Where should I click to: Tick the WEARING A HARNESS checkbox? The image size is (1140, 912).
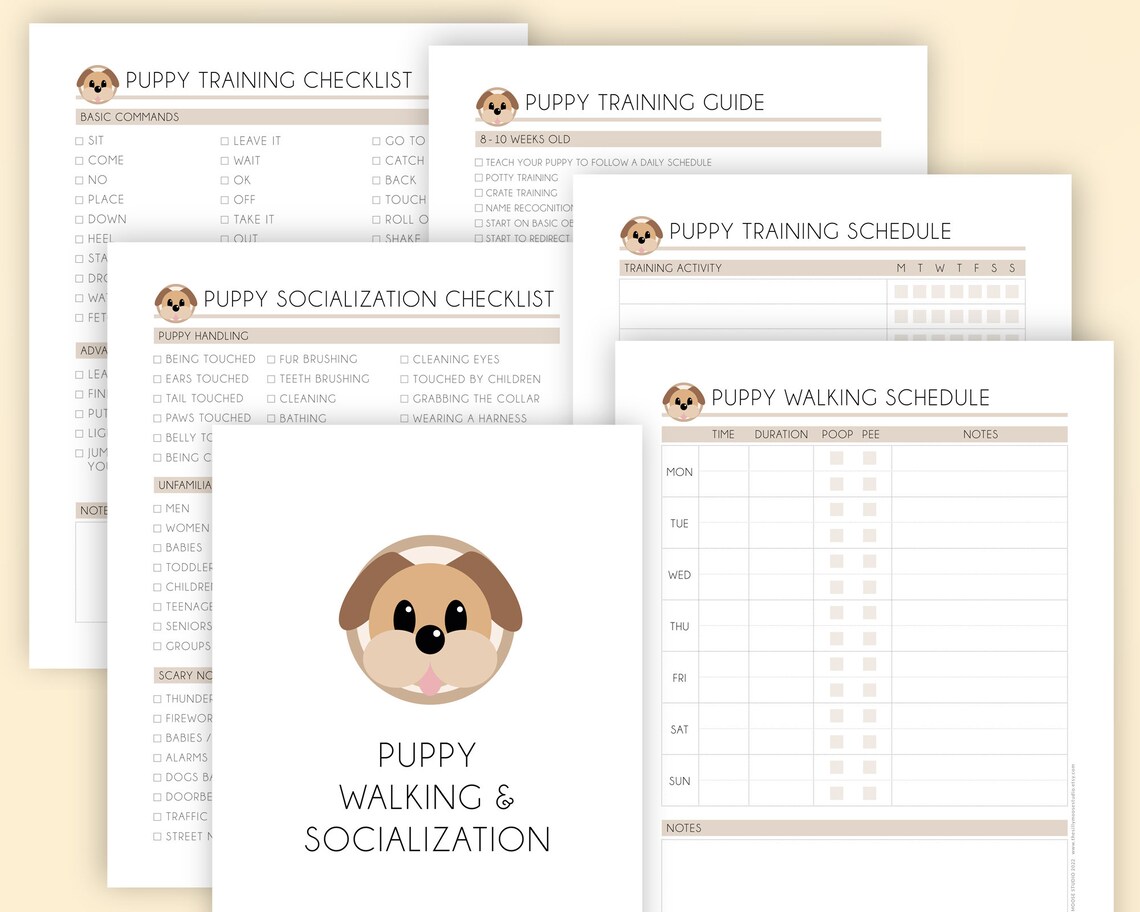(406, 418)
